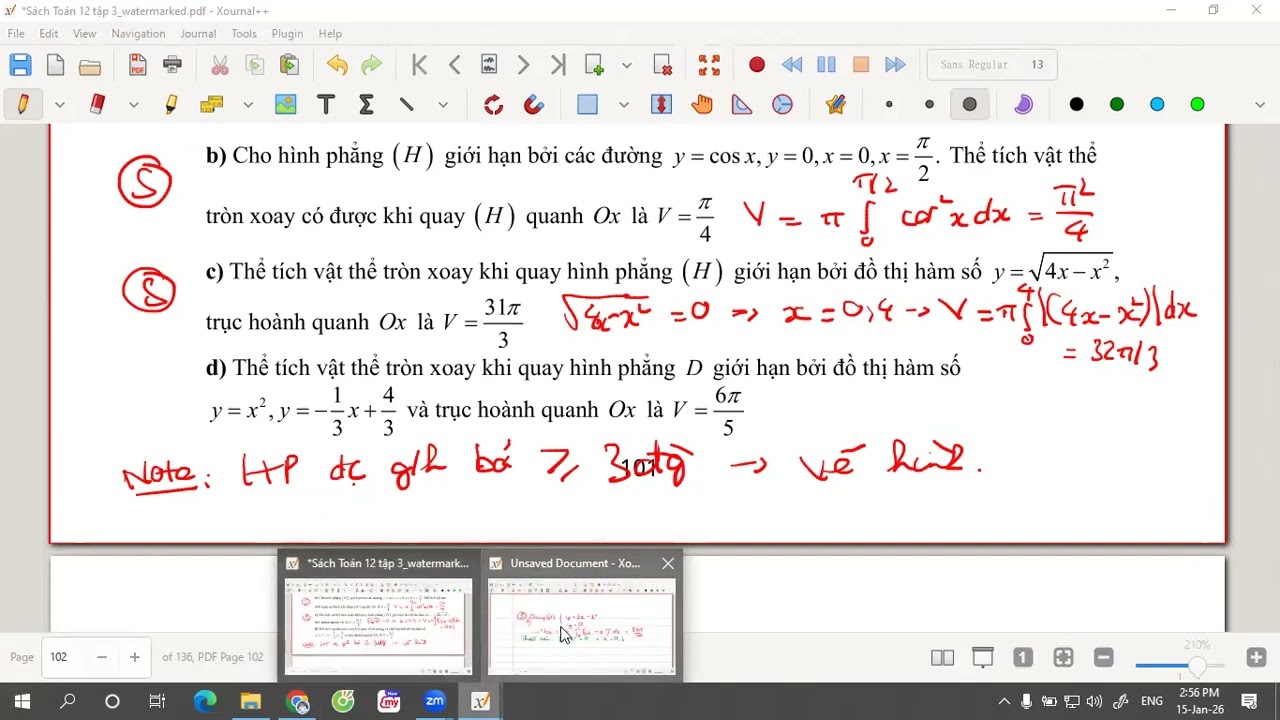Open the File menu
The image size is (1280, 720).
pos(16,33)
